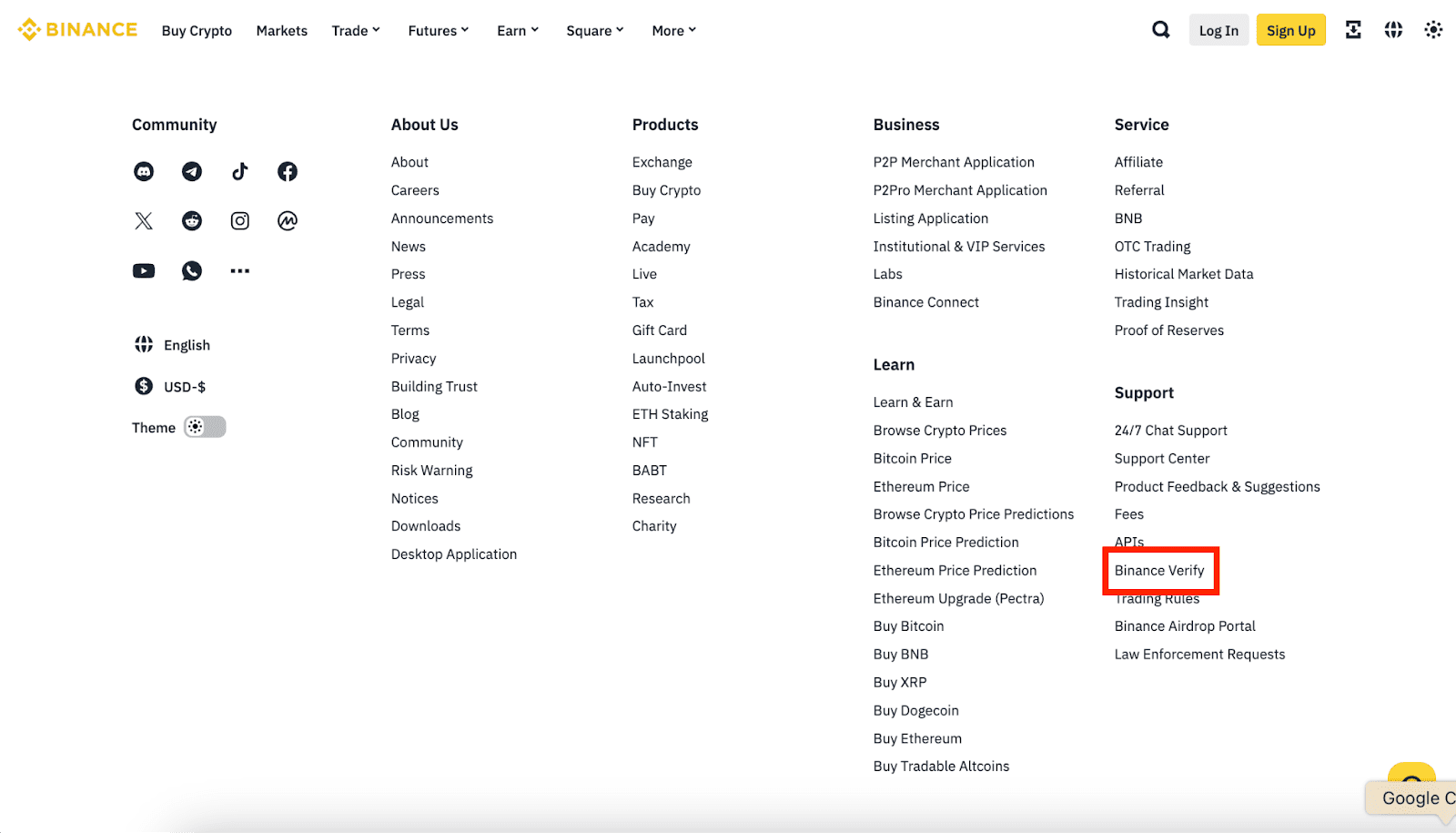1456x833 pixels.
Task: Open the Instagram community icon
Action: click(x=239, y=220)
